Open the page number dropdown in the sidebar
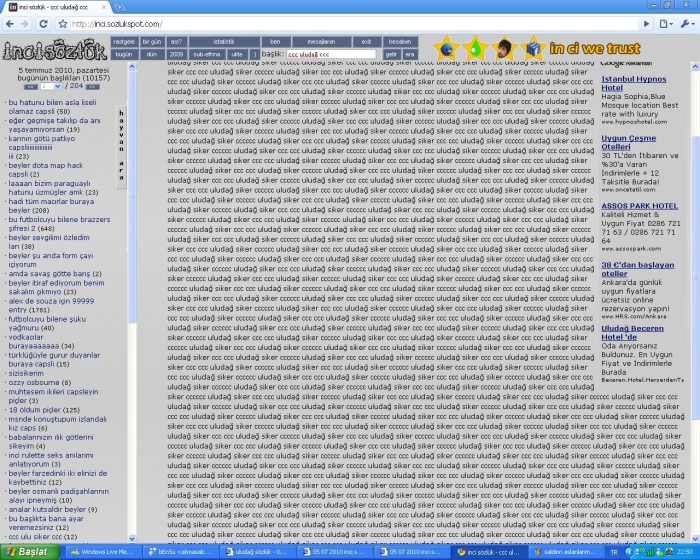 [51, 87]
